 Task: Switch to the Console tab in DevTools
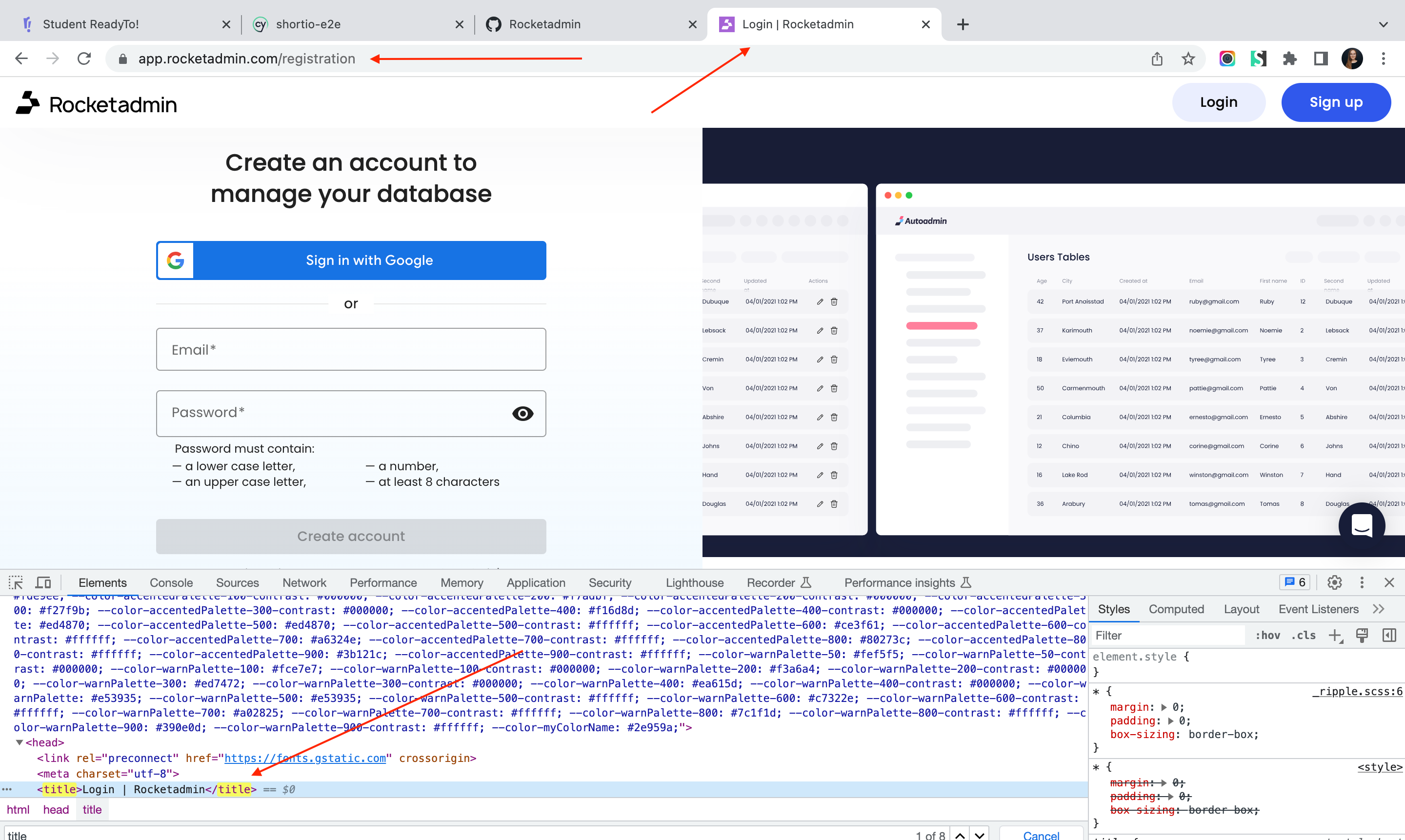[x=171, y=582]
